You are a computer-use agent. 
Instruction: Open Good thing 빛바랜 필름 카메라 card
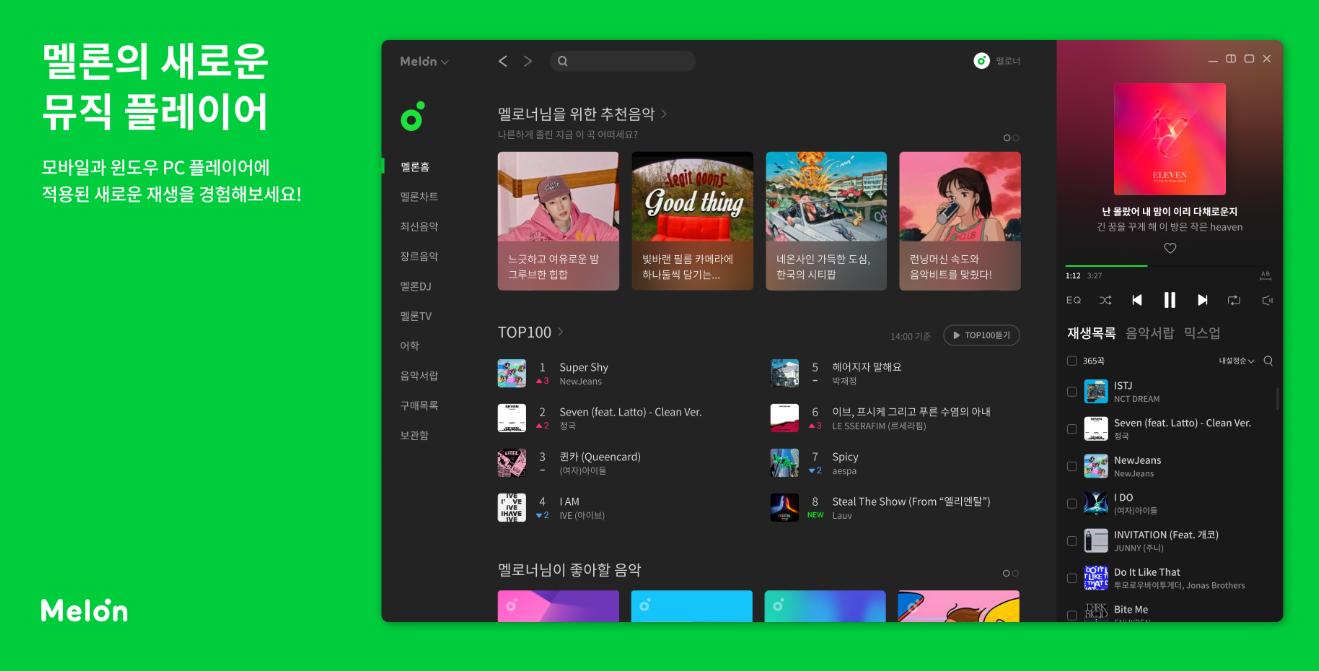click(x=692, y=221)
